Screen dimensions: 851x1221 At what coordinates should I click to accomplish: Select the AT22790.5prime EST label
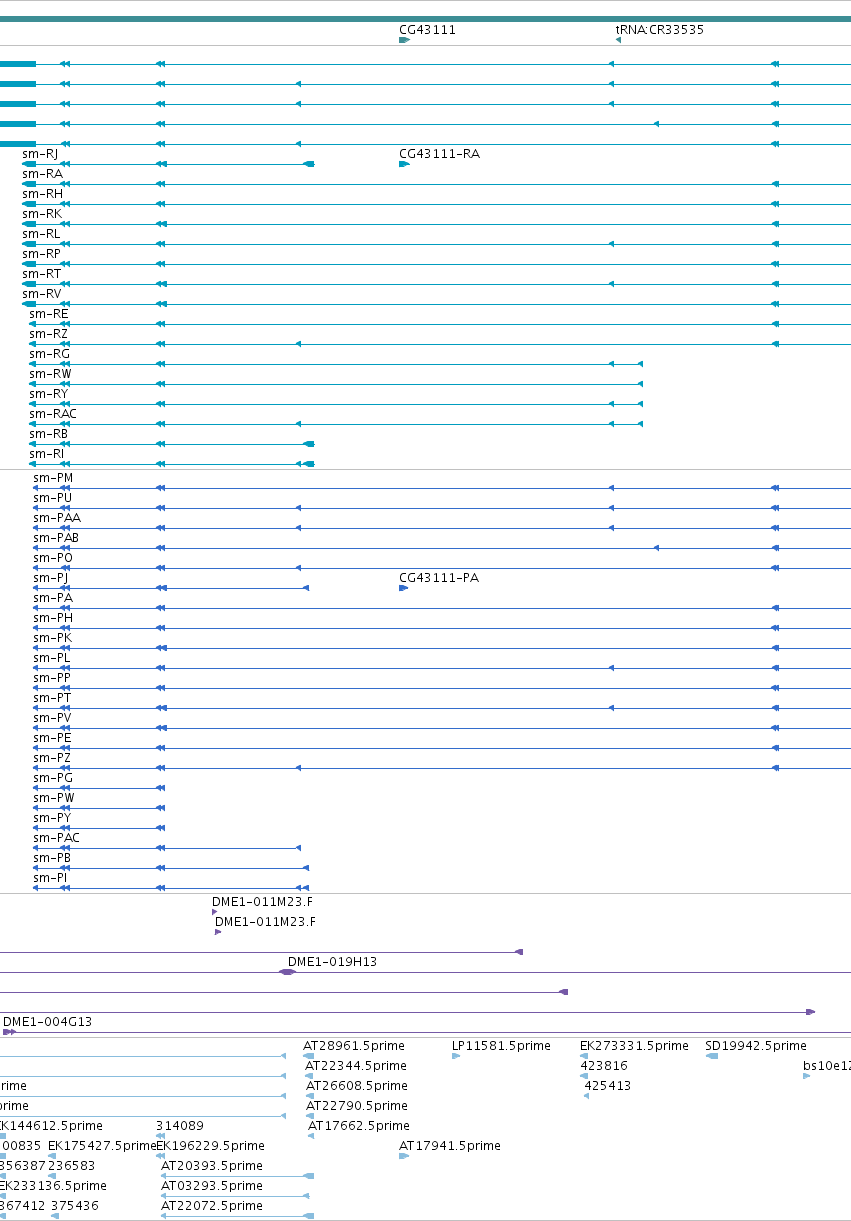coord(357,1106)
